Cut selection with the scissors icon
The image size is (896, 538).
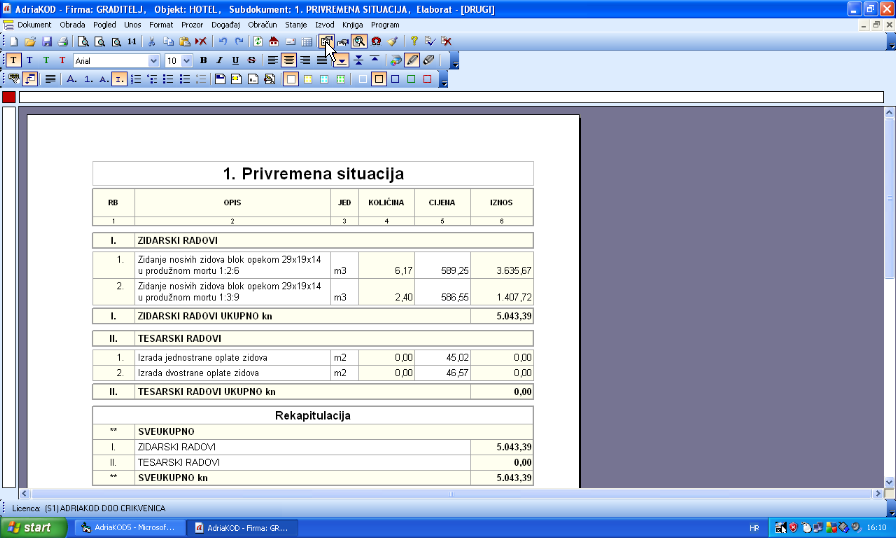pos(152,42)
